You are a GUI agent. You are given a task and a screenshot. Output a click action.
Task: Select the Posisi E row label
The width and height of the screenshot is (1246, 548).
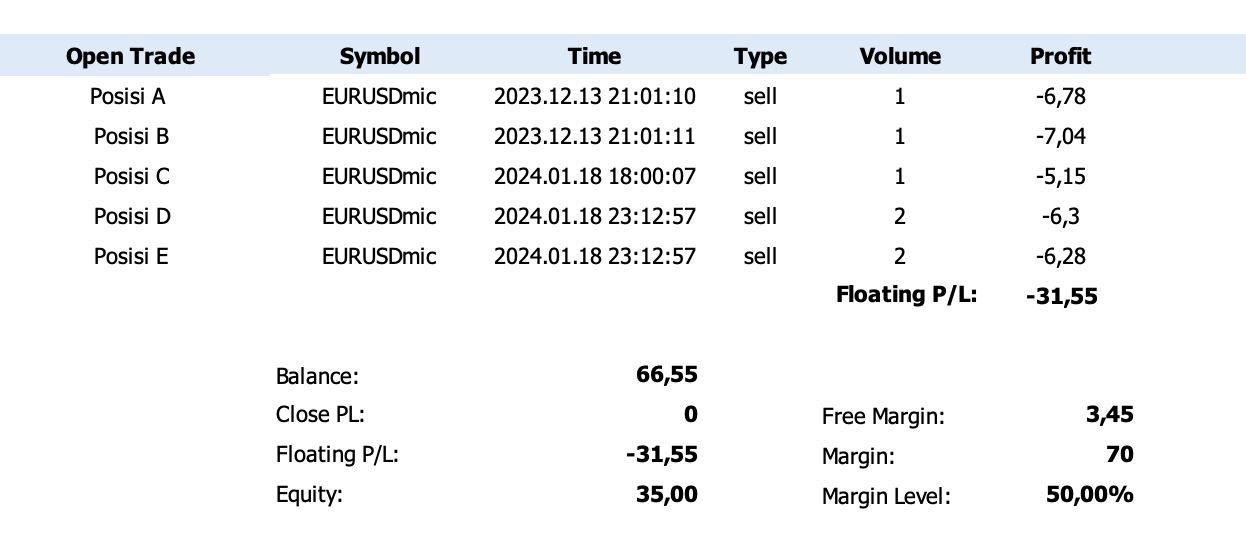pos(131,257)
